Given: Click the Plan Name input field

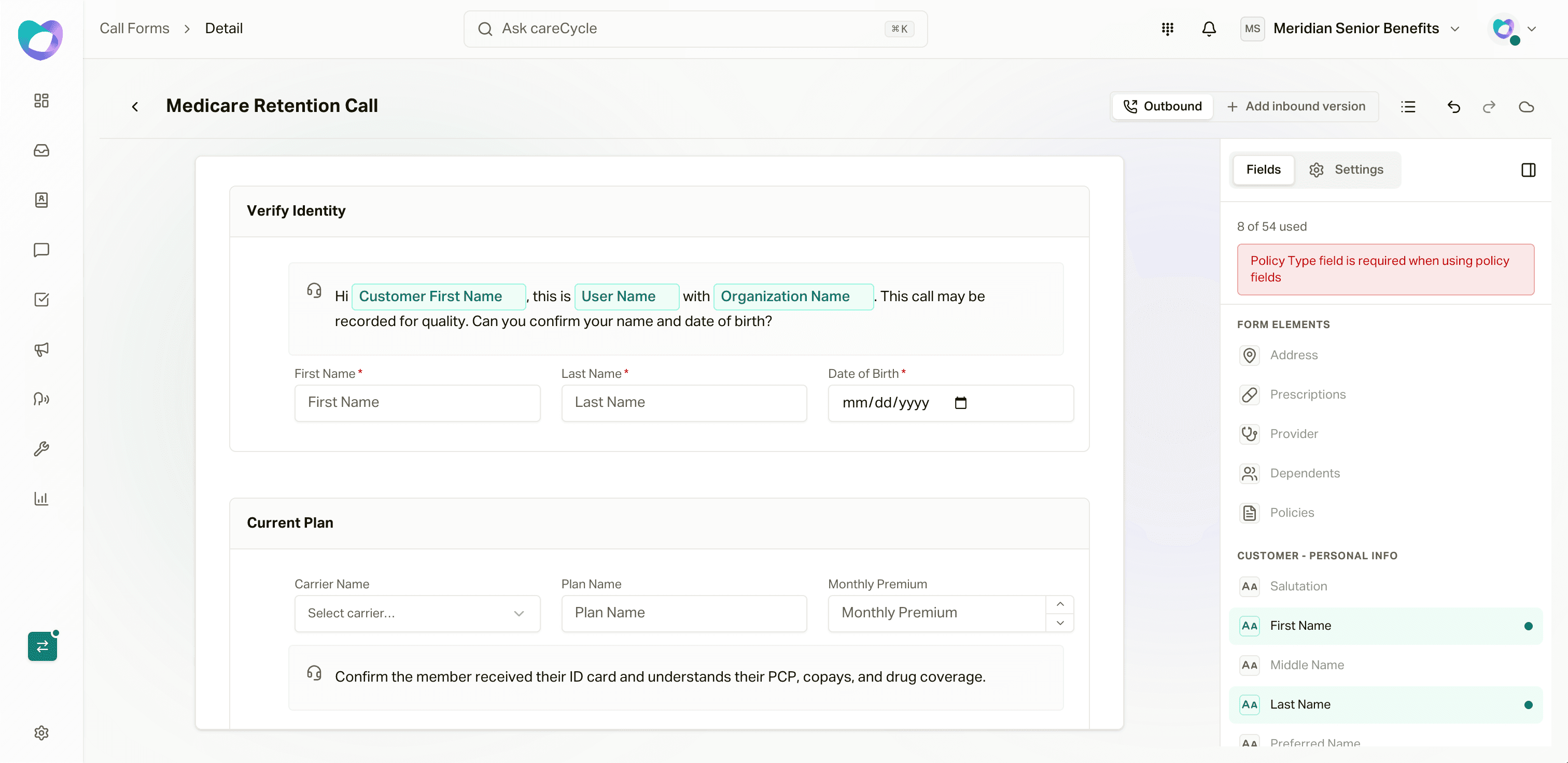Looking at the screenshot, I should pyautogui.click(x=683, y=613).
